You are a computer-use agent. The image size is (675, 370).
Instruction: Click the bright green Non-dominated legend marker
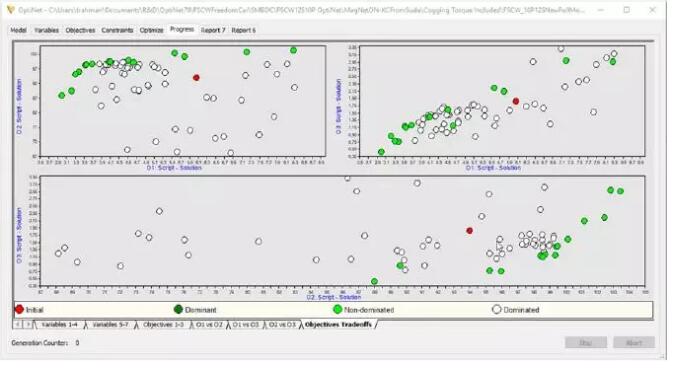click(338, 309)
